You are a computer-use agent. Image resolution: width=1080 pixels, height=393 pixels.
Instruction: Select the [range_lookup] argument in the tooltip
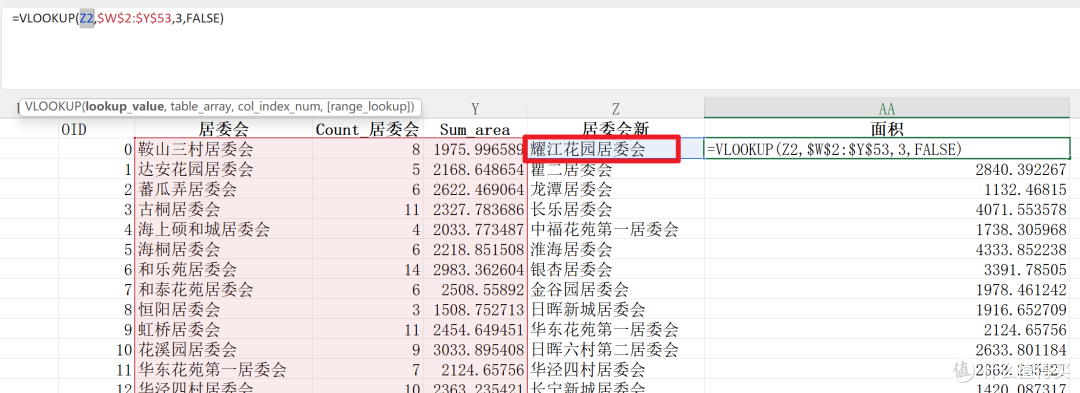(x=368, y=107)
